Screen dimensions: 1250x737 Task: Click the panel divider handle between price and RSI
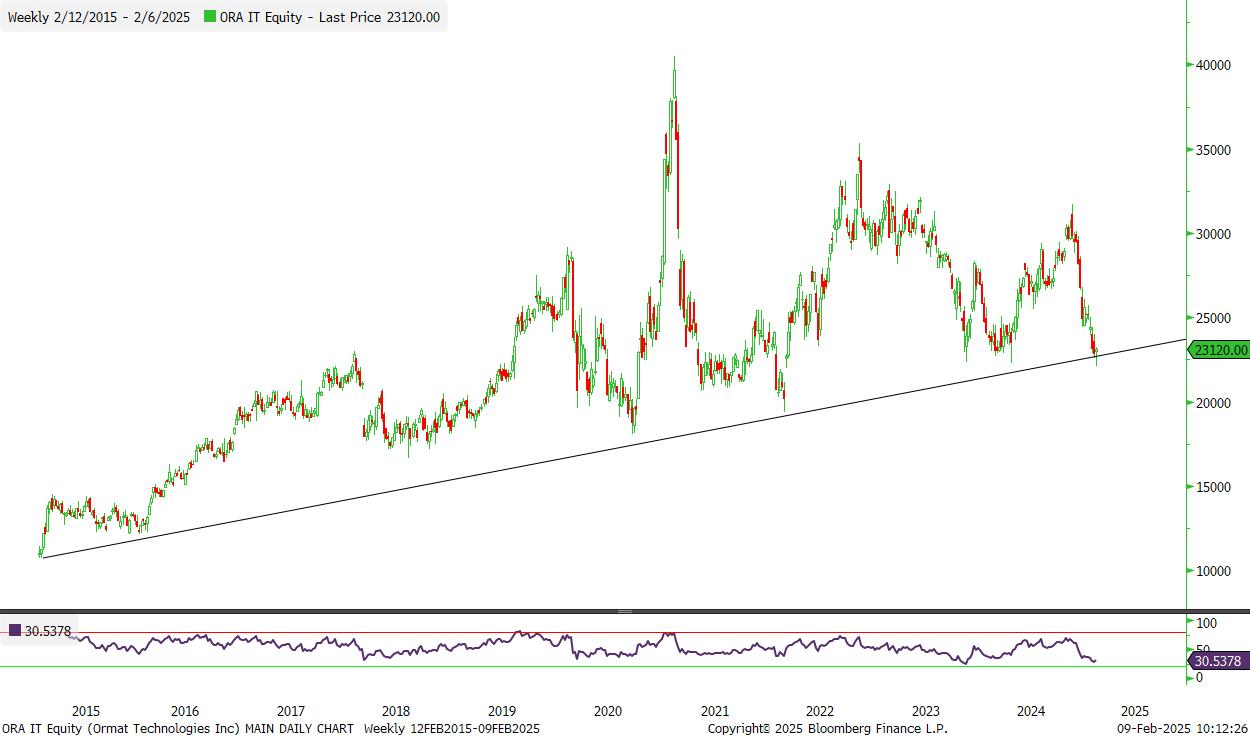click(x=626, y=610)
